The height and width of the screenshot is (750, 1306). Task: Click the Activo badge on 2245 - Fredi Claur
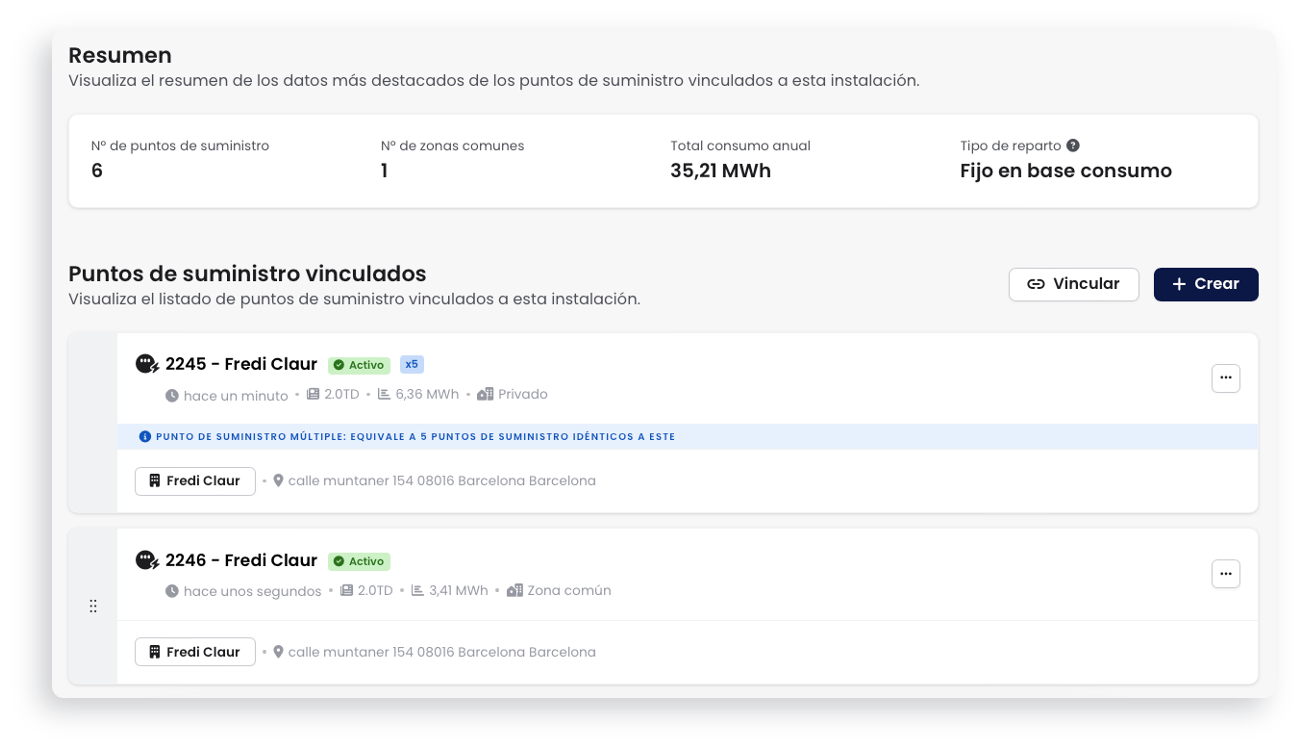pyautogui.click(x=359, y=365)
